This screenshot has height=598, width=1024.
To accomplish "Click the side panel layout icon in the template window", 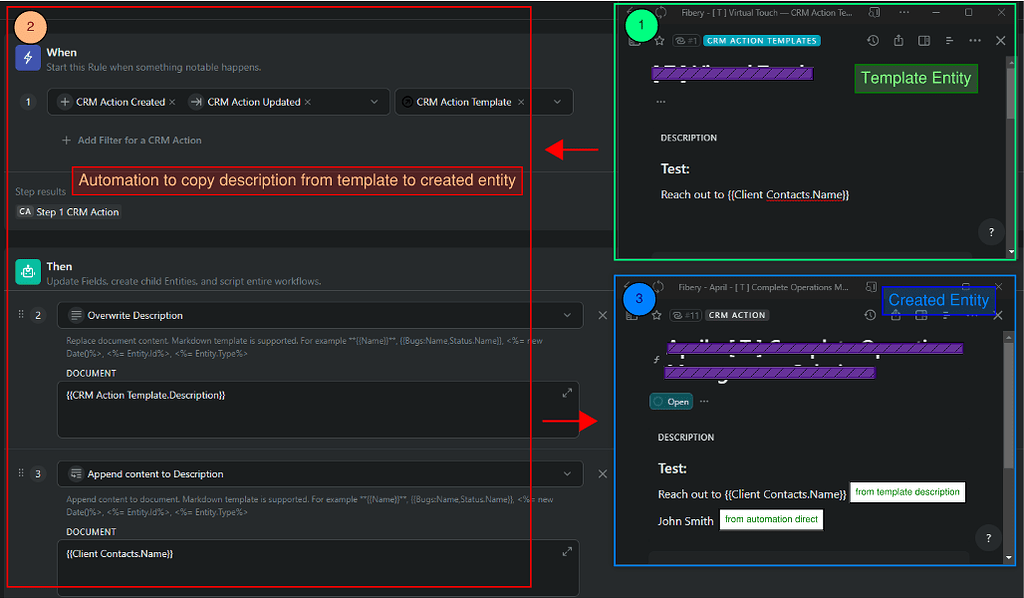I will click(924, 40).
